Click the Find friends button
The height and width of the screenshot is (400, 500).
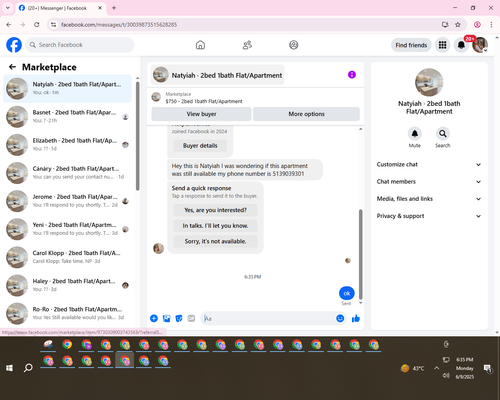tap(411, 45)
